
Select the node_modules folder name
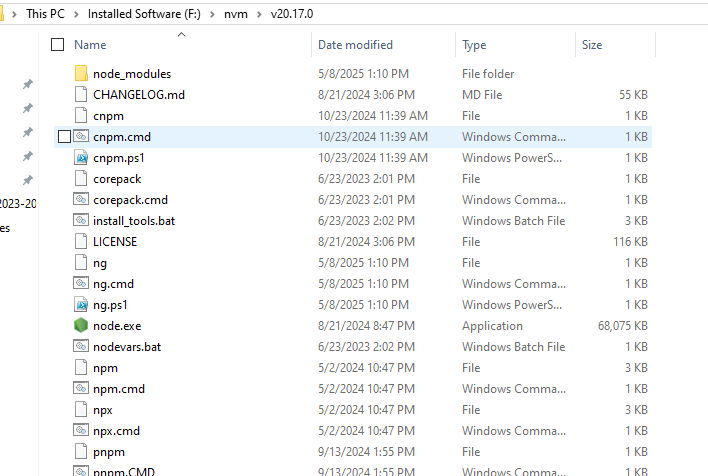[x=132, y=74]
